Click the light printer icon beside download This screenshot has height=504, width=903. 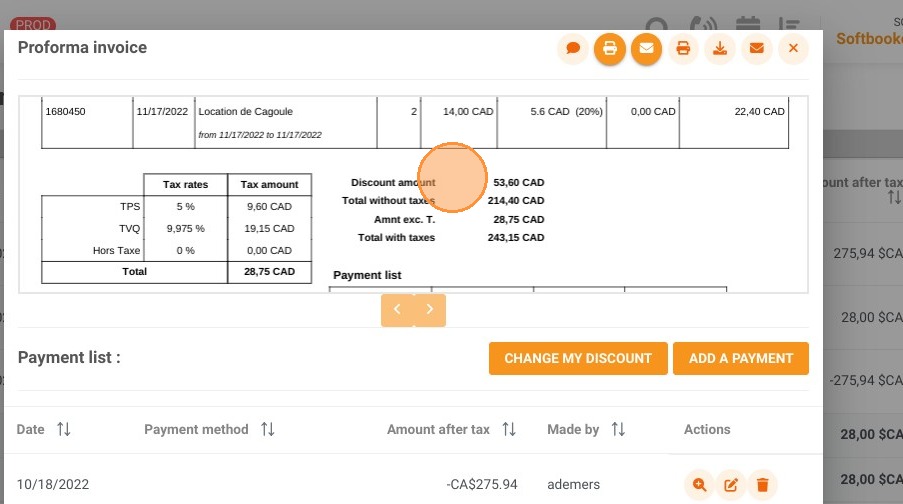point(683,48)
